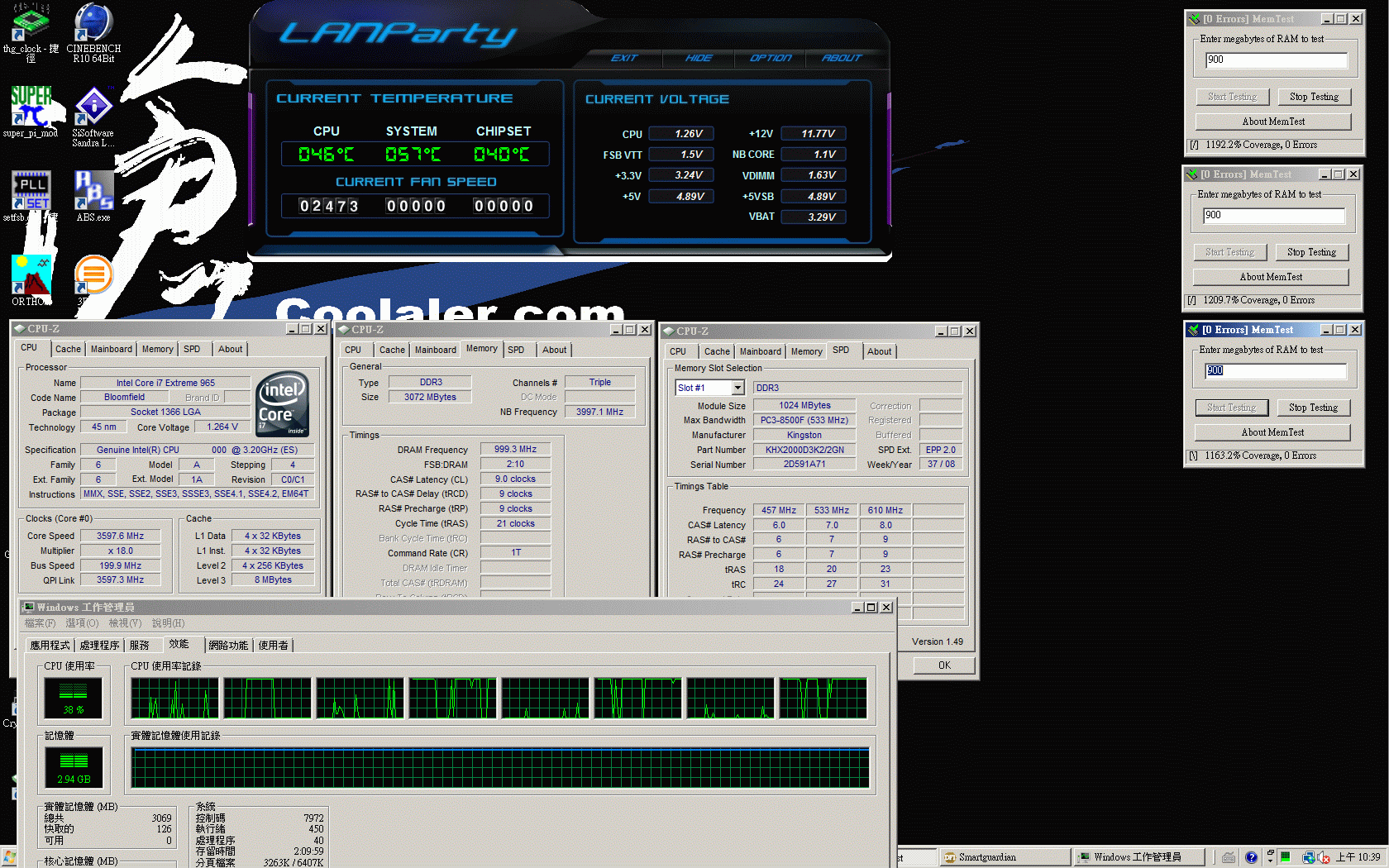Open About tab in middle CPU-Z window

point(554,351)
